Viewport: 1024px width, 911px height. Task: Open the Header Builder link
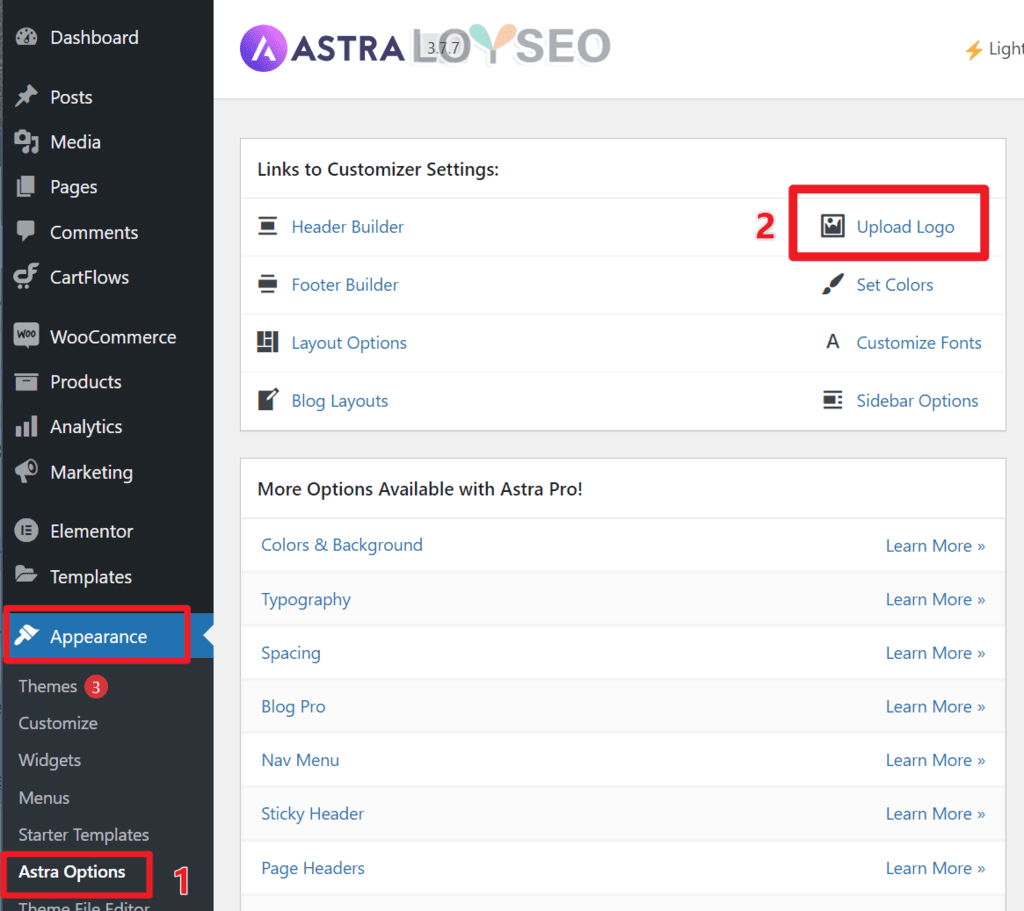tap(347, 227)
